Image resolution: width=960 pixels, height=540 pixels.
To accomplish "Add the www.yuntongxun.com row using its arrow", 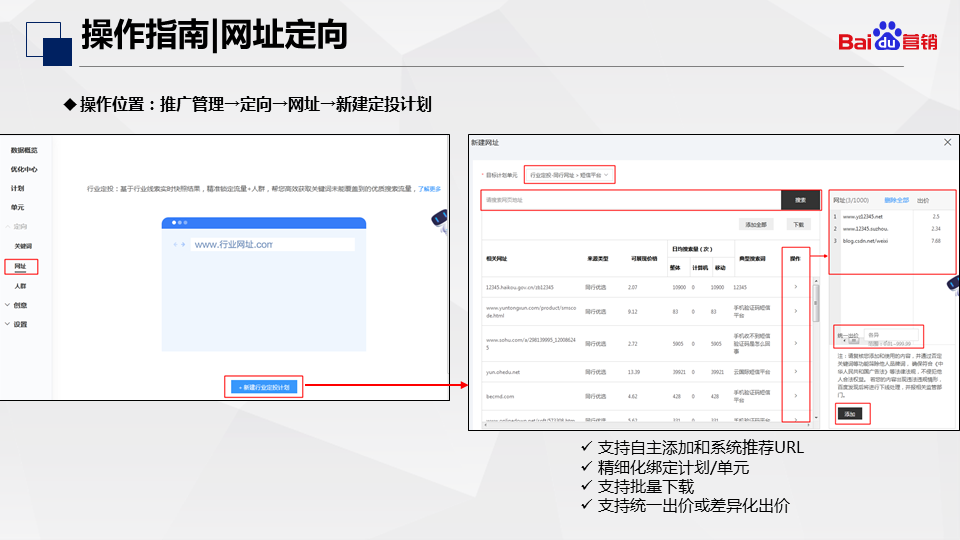I will click(x=796, y=311).
